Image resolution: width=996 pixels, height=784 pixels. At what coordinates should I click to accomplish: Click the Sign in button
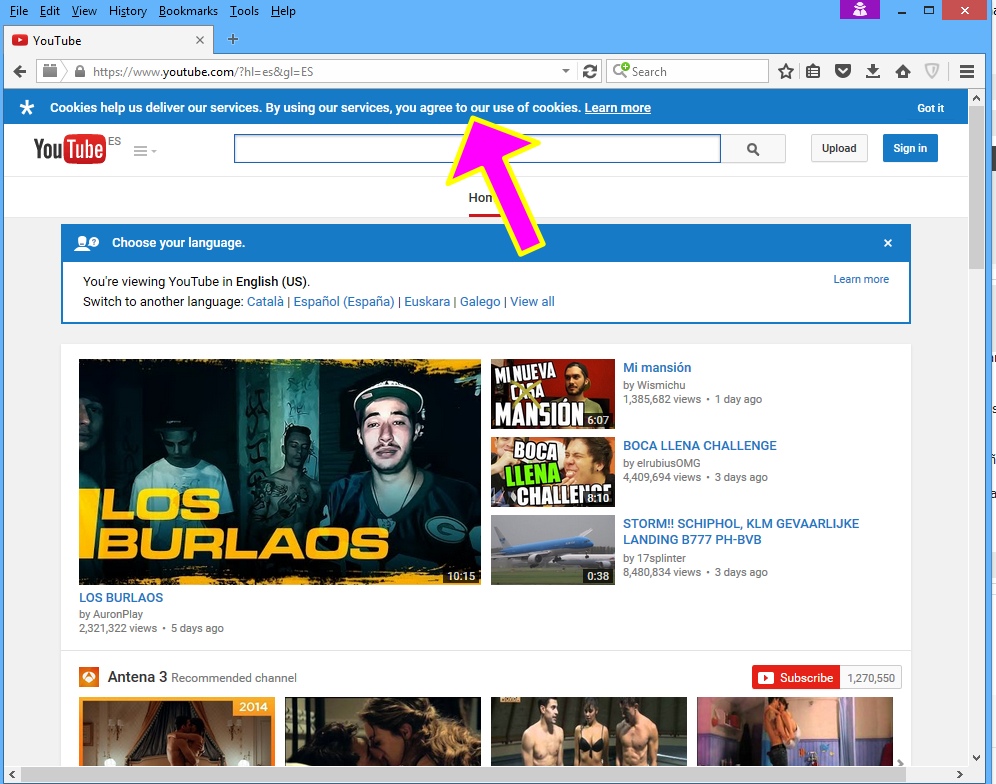910,149
